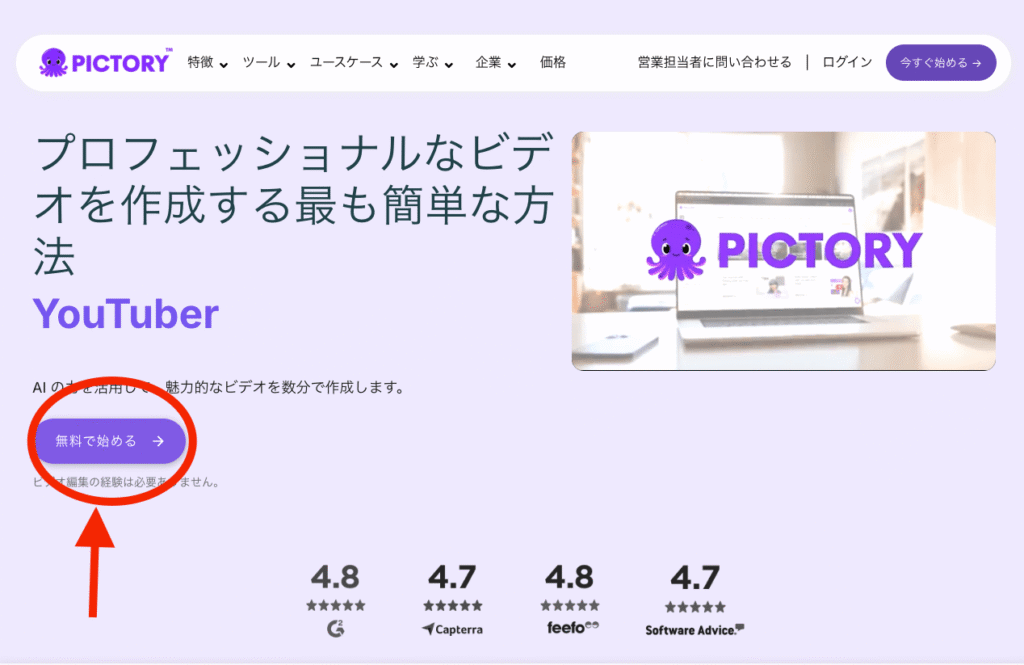Click the feefo logo
Screen dimensions: 1024x665
point(572,627)
